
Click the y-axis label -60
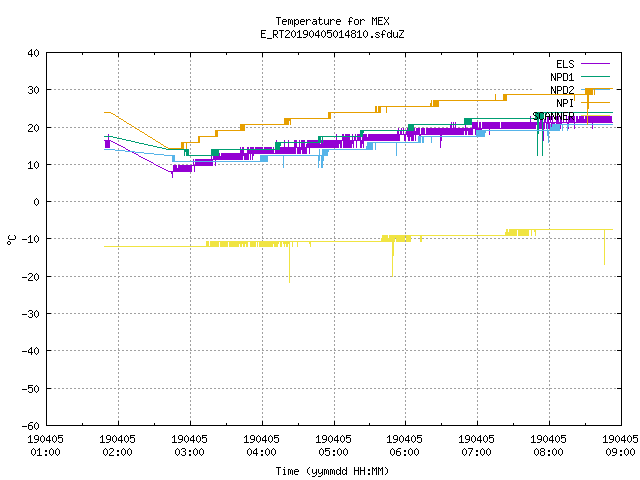31,426
